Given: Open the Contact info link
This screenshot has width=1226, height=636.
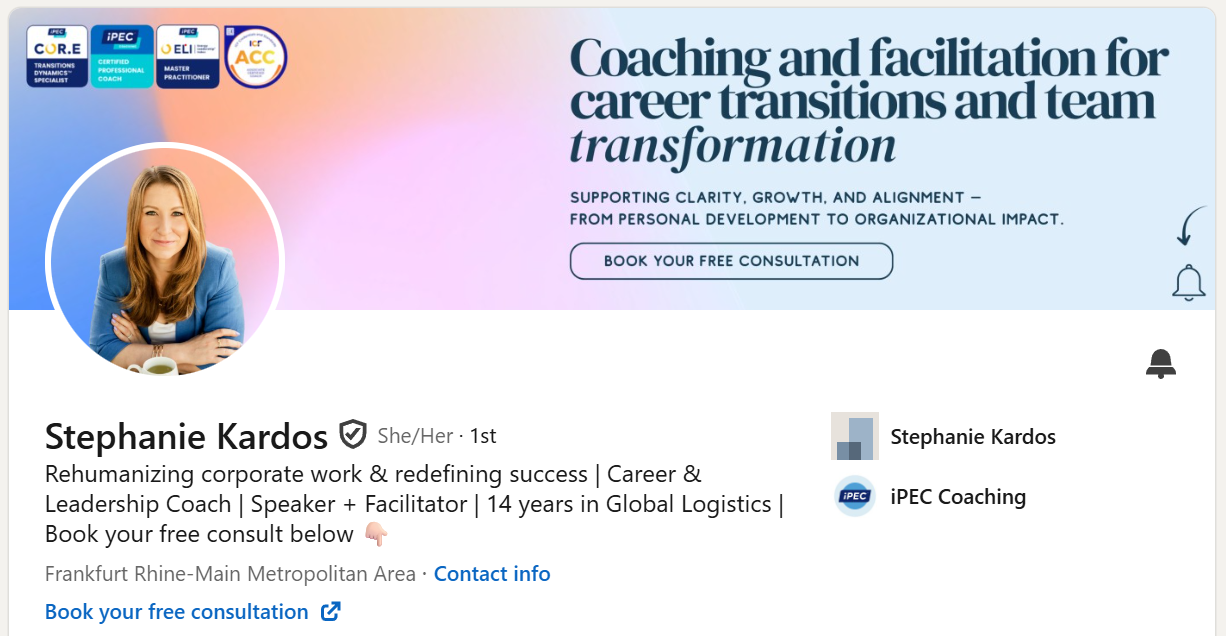Looking at the screenshot, I should (492, 573).
